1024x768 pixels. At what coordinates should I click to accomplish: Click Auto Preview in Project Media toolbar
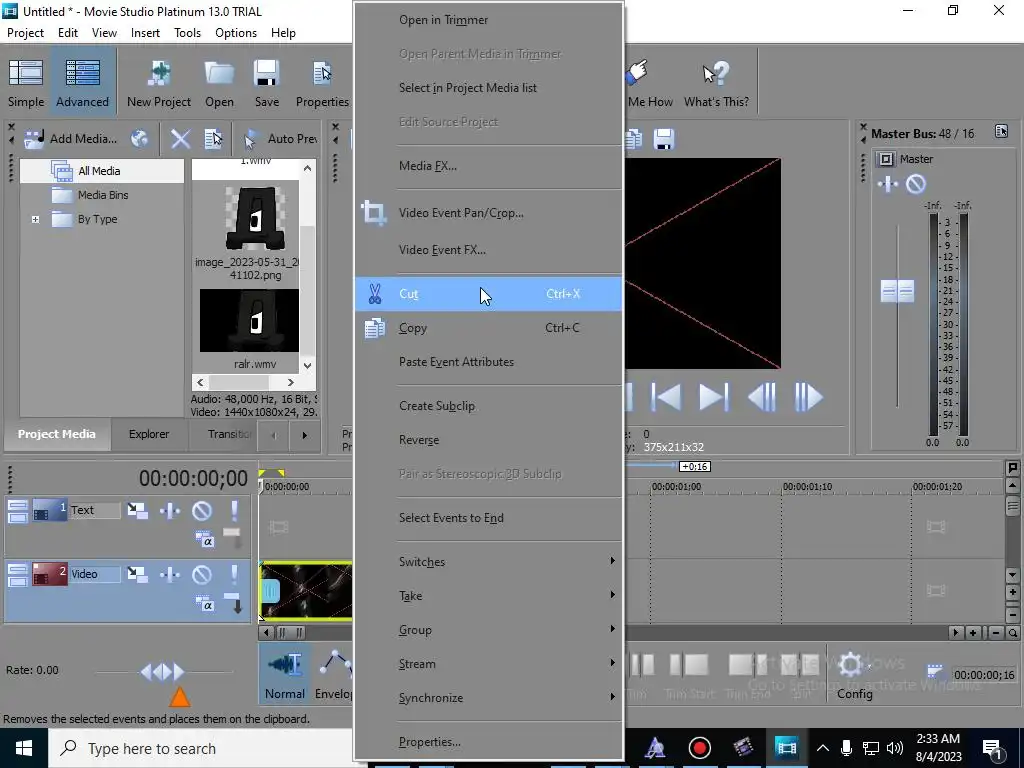coord(280,138)
